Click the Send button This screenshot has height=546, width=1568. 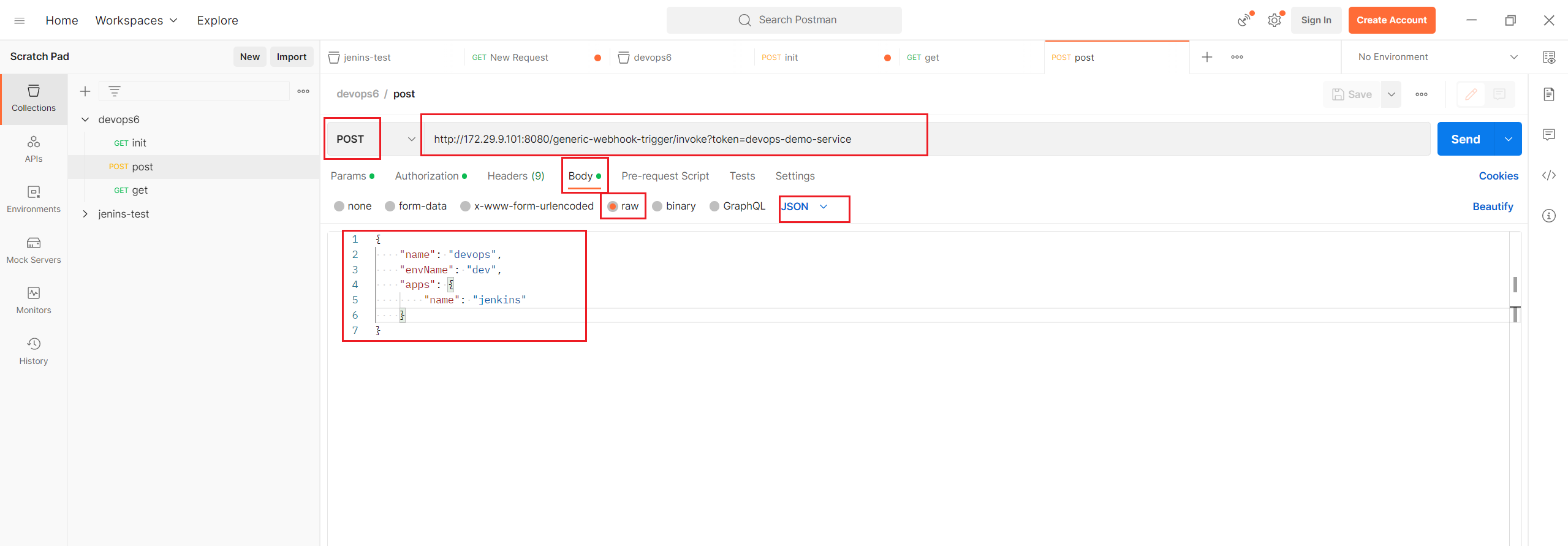click(x=1466, y=139)
